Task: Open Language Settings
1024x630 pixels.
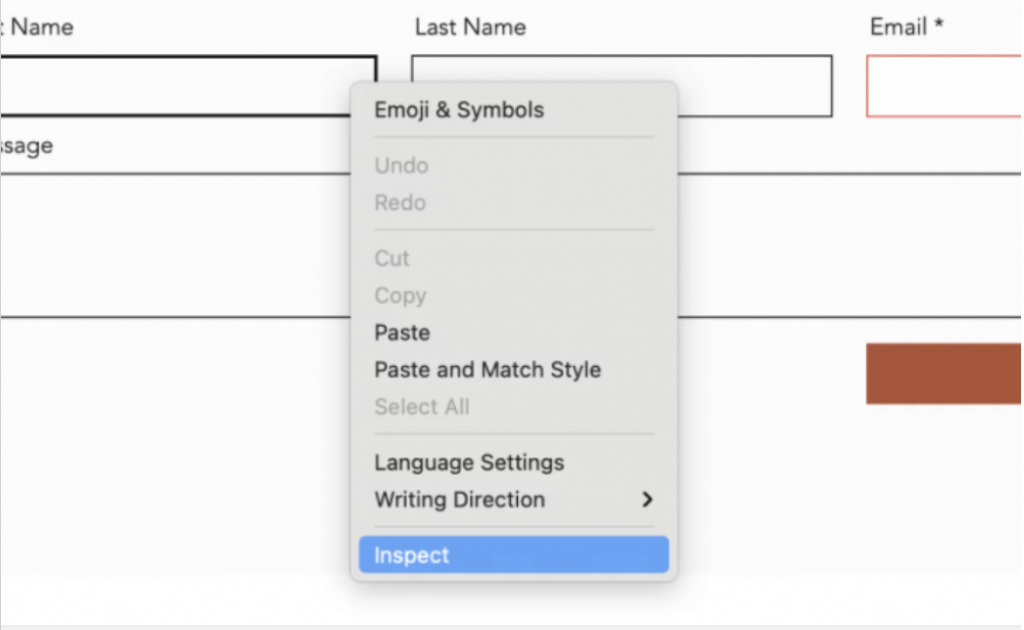Action: click(x=468, y=462)
